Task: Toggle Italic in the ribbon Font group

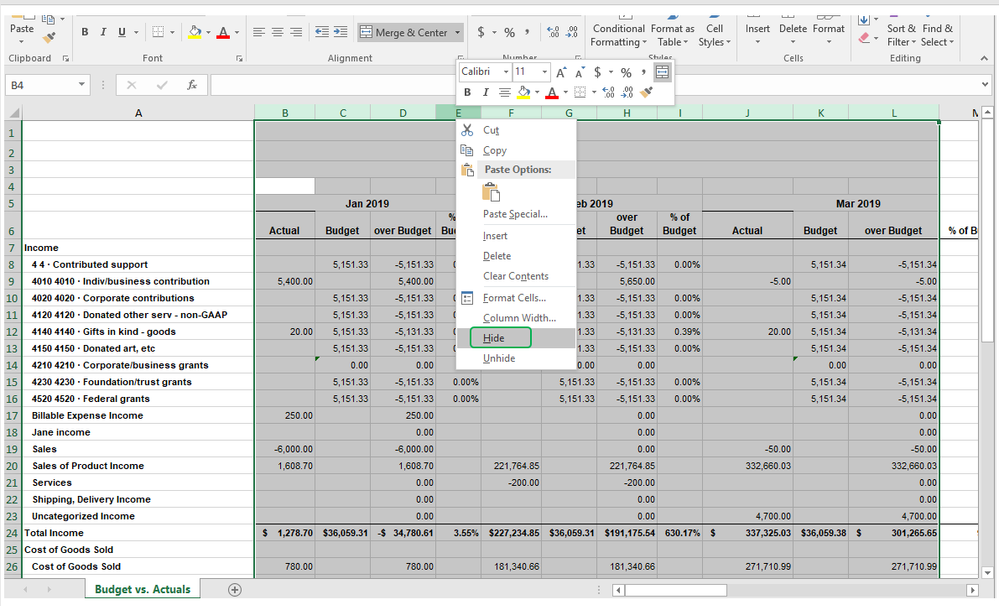Action: point(104,32)
